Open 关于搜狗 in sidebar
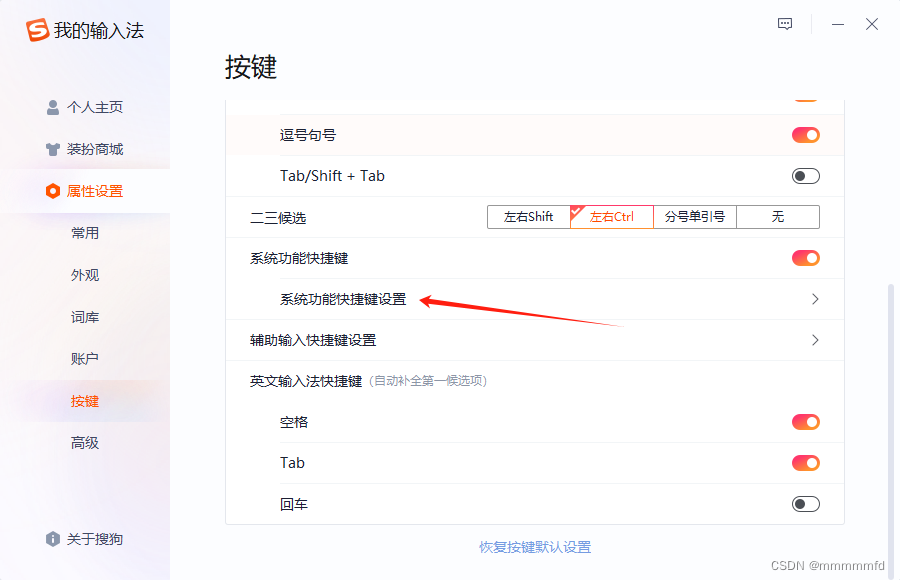 (x=85, y=539)
